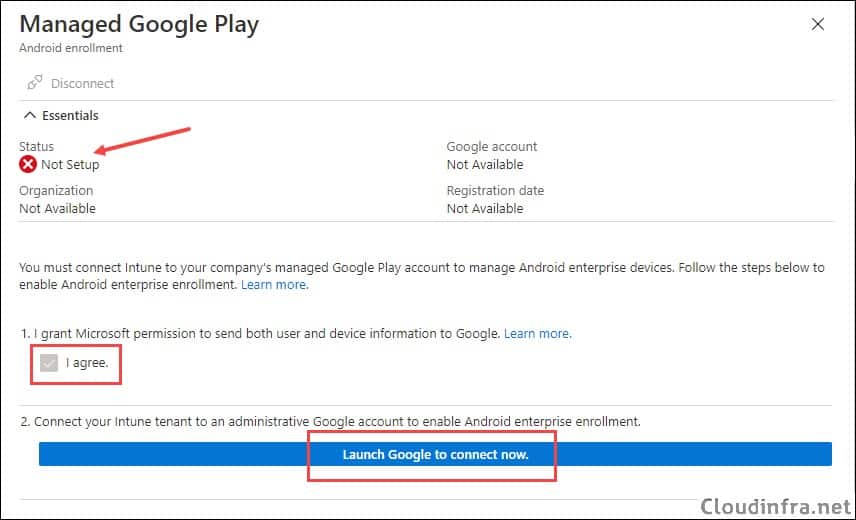Click the Disconnect command label
The height and width of the screenshot is (520, 856).
82,83
